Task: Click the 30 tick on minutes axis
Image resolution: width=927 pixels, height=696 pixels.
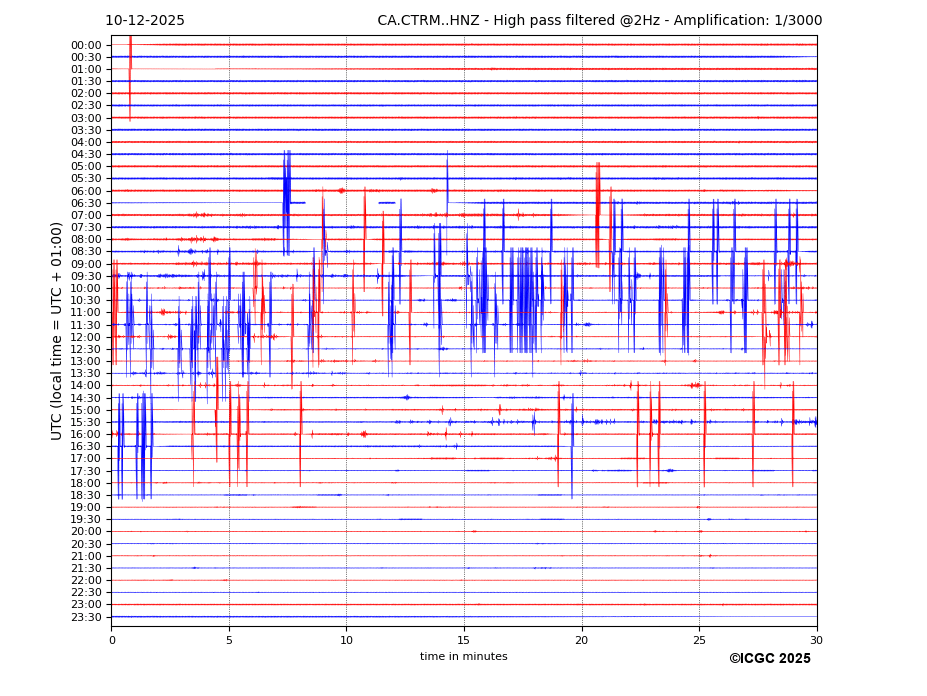Action: pyautogui.click(x=817, y=640)
